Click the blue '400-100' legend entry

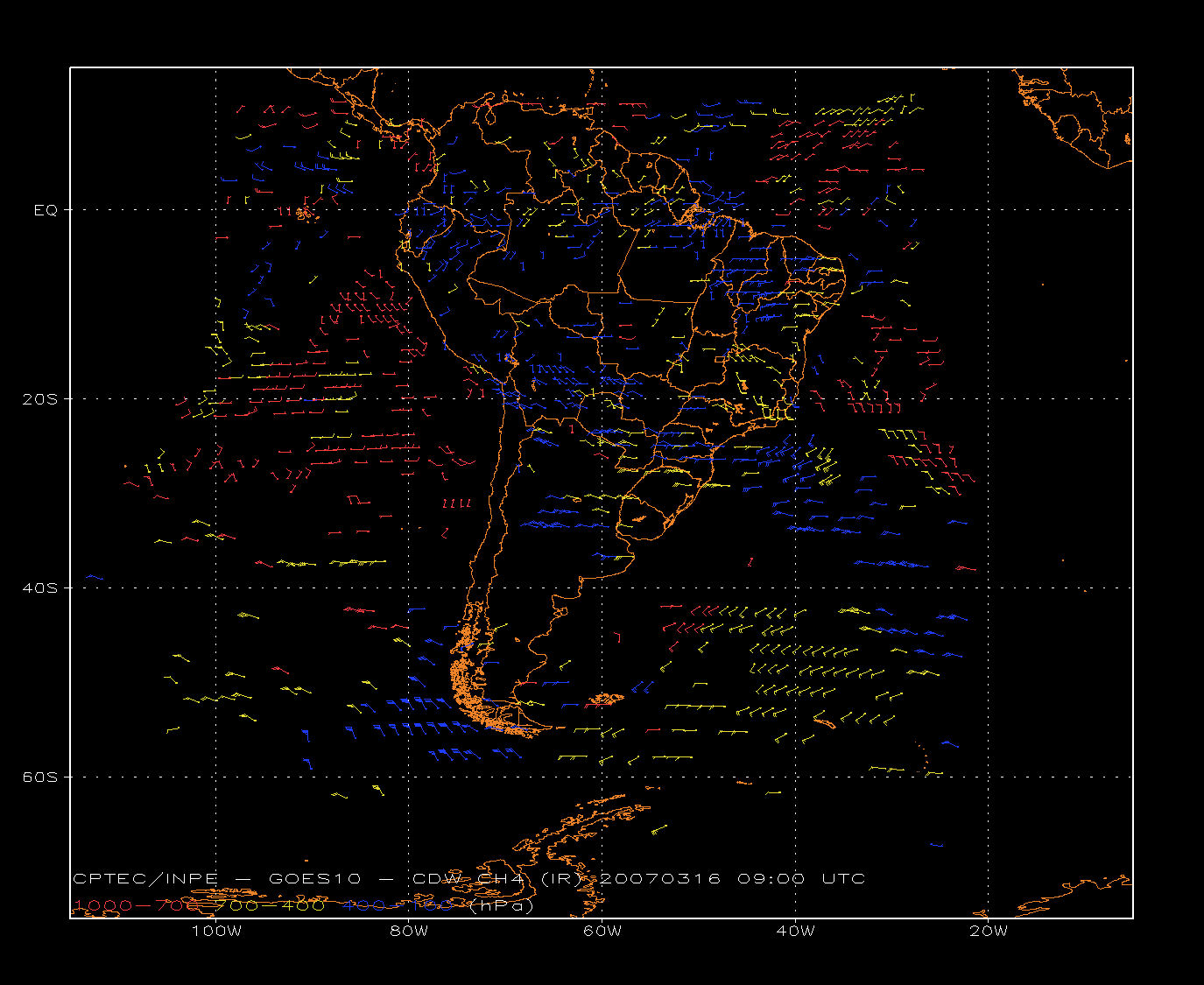pos(398,905)
